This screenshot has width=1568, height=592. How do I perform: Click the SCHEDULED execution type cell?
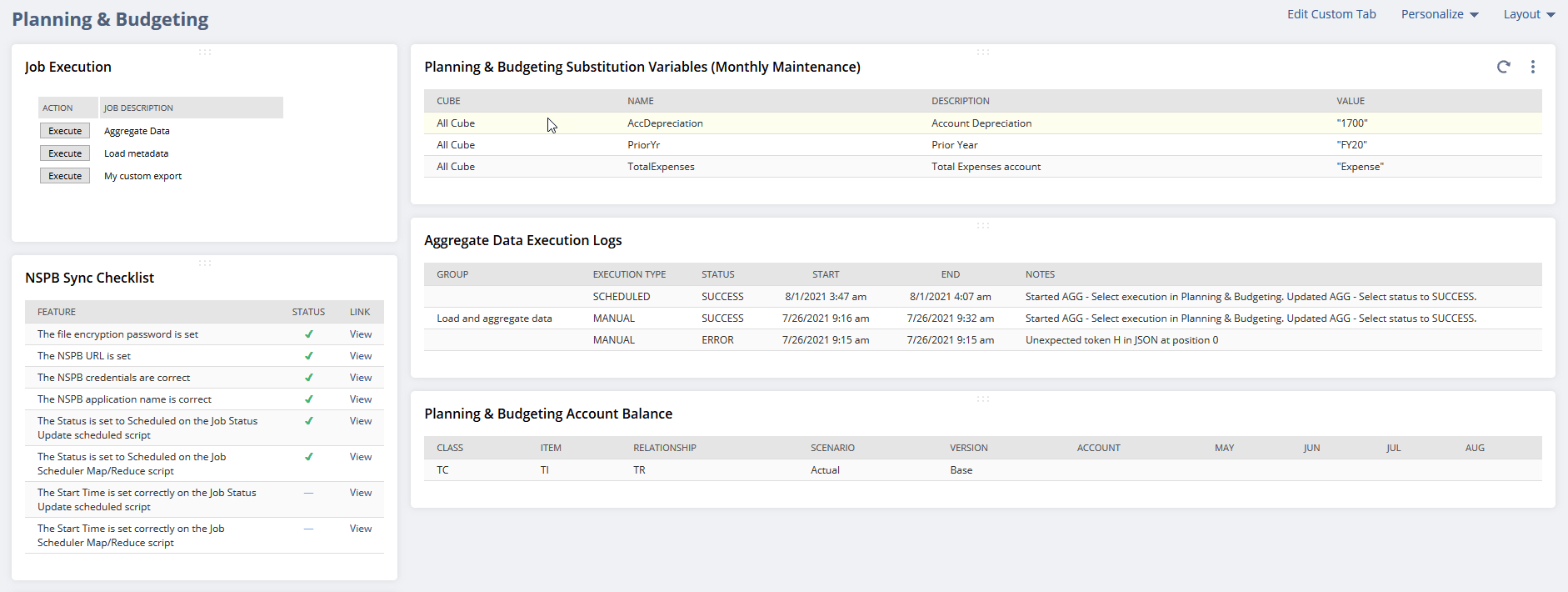(x=622, y=297)
